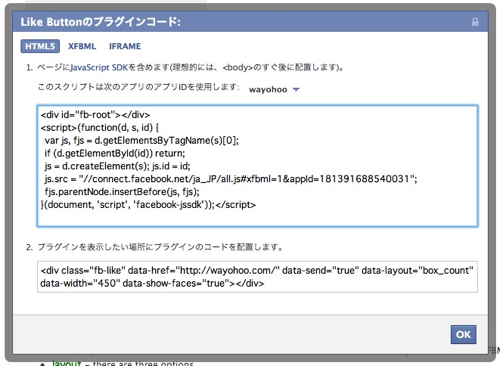Viewport: 500px width, 366px height.
Task: Click the Like Button plugin code title
Action: tap(100, 22)
